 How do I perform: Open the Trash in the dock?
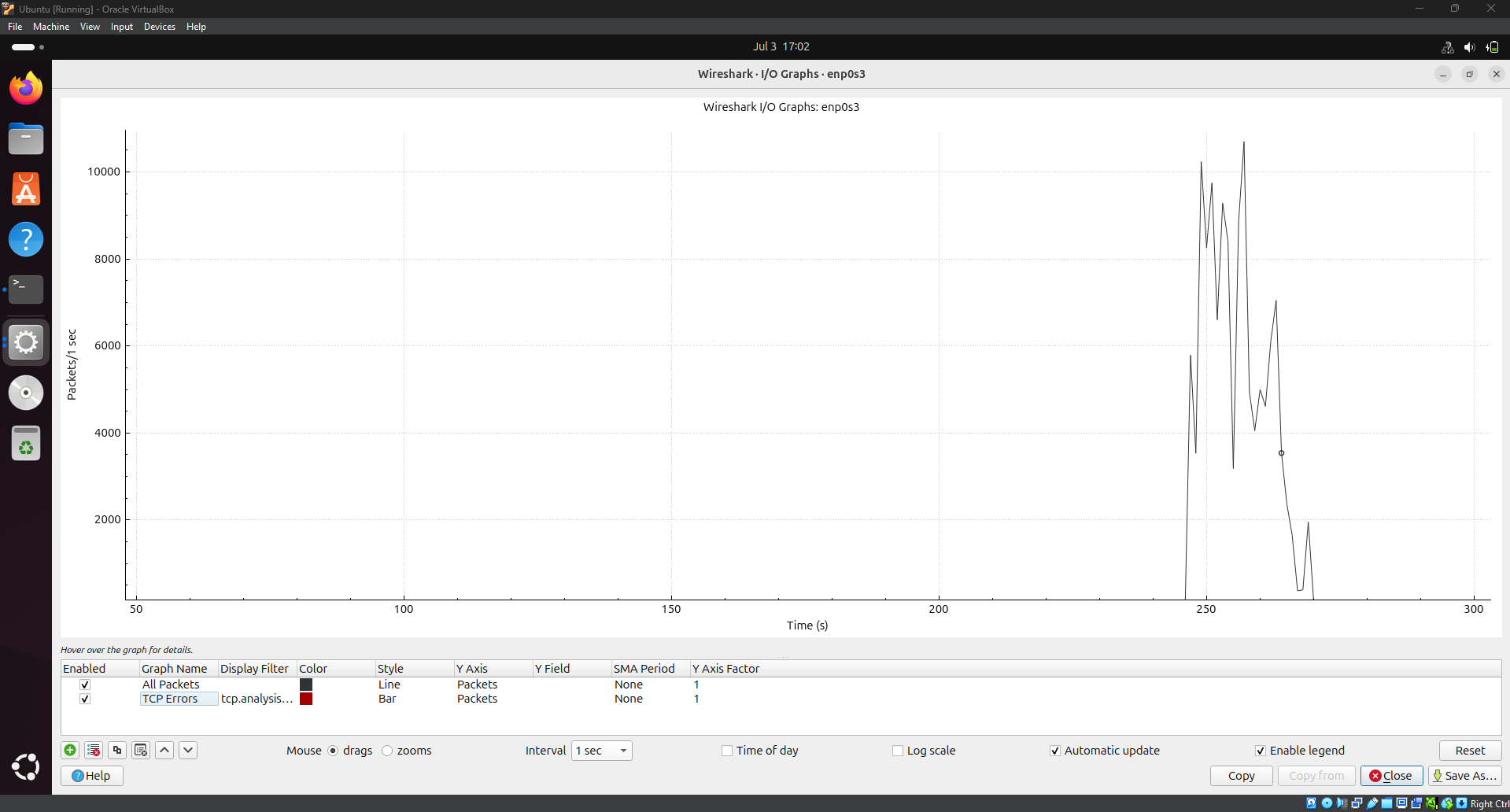26,443
